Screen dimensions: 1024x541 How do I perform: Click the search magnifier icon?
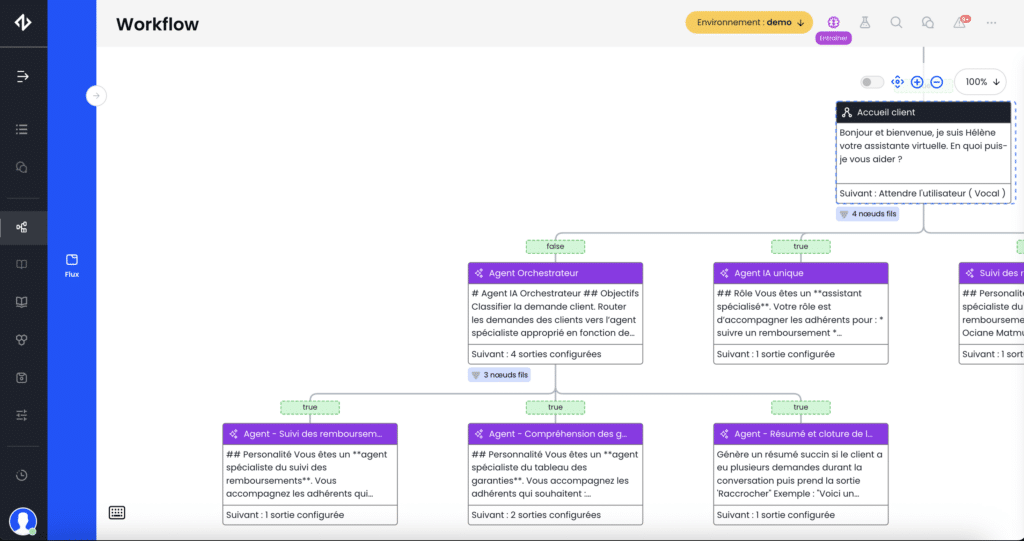896,22
